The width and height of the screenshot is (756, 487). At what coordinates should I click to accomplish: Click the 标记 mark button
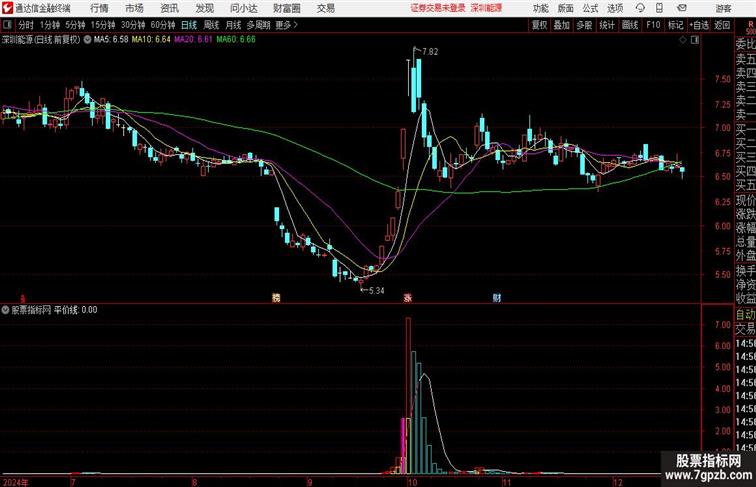point(675,25)
